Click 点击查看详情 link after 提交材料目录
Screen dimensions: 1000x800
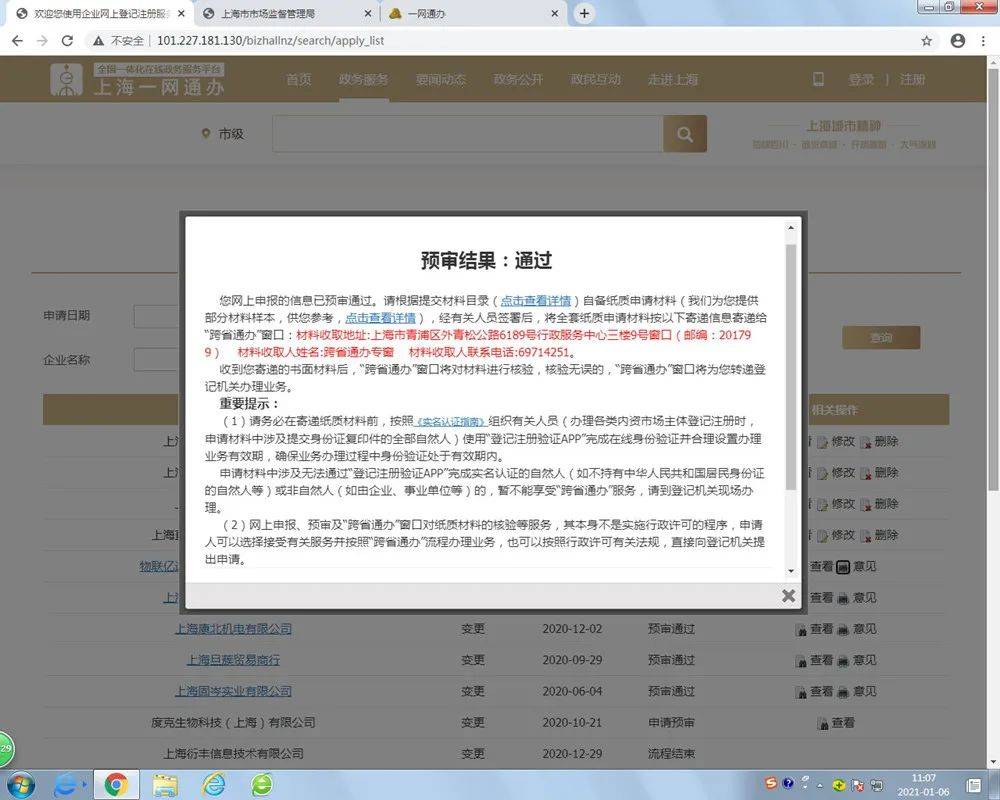point(535,300)
